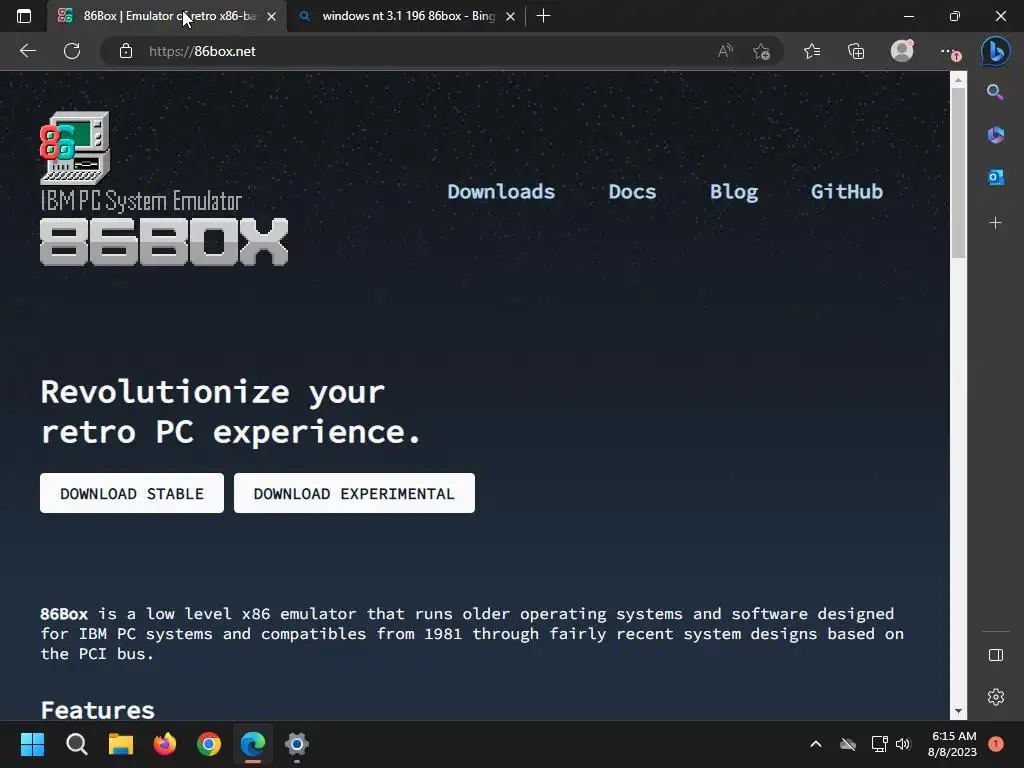Image resolution: width=1024 pixels, height=768 pixels.
Task: Launch Google Chrome from the taskbar
Action: point(209,744)
